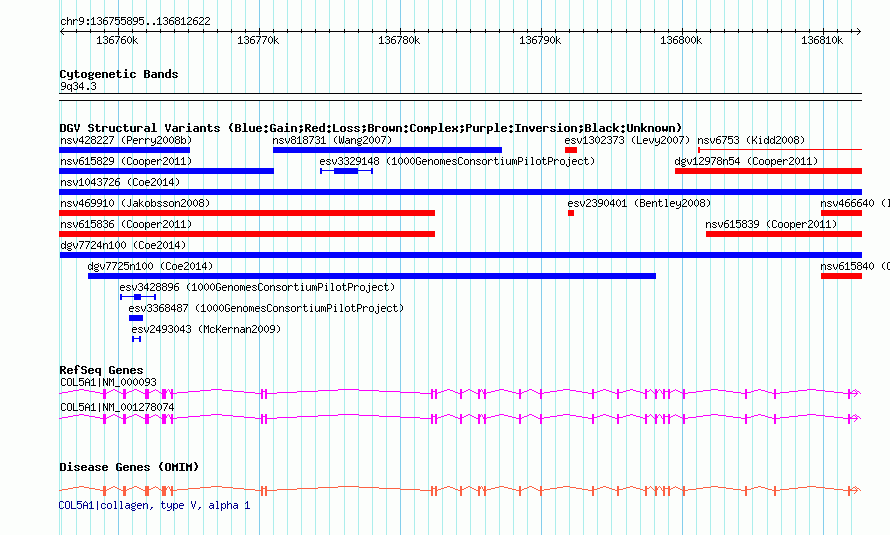The width and height of the screenshot is (890, 535).
Task: Click the 136800k ruler tick label
Action: point(681,40)
